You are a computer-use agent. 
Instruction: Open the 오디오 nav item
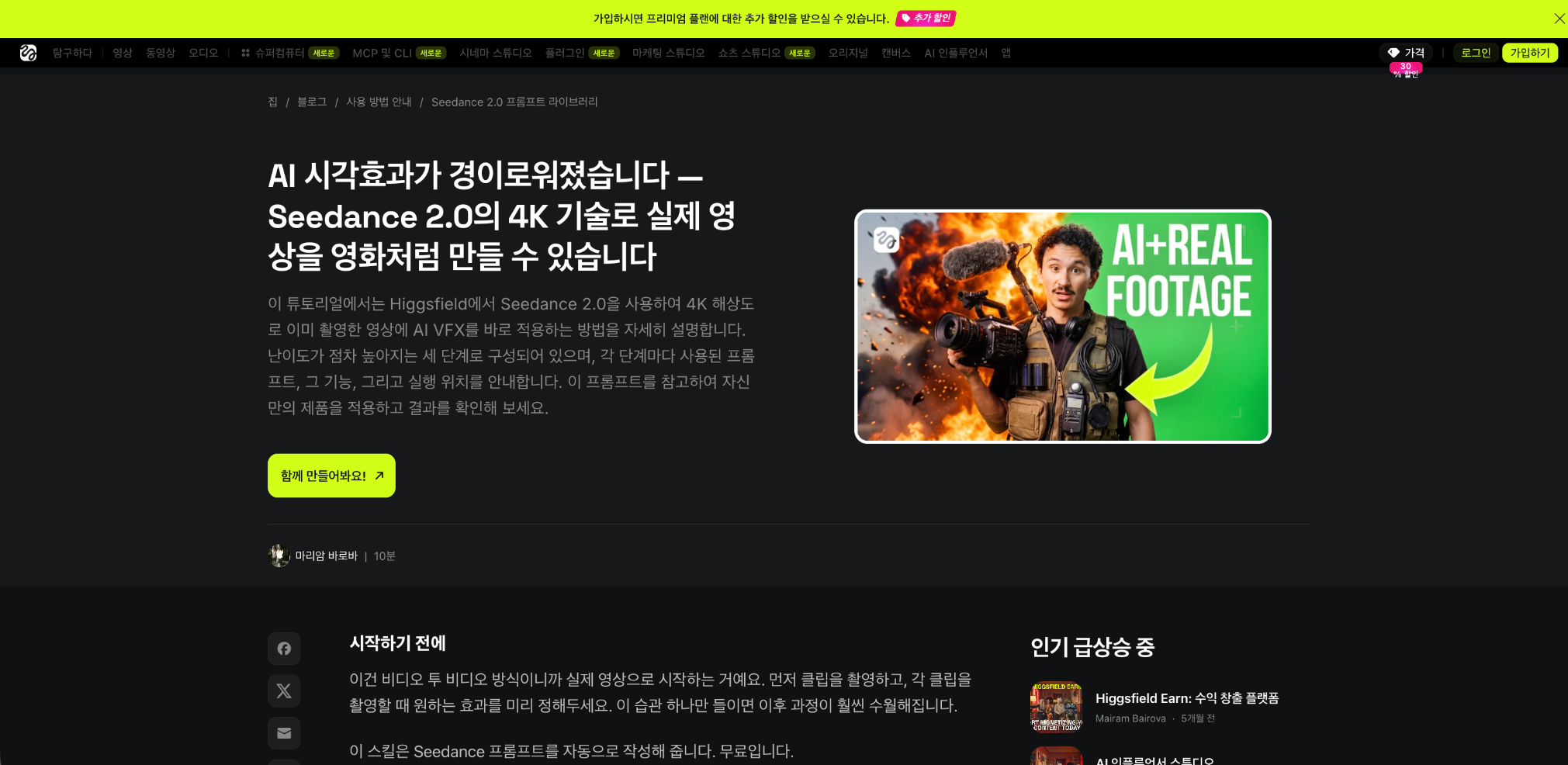coord(203,53)
